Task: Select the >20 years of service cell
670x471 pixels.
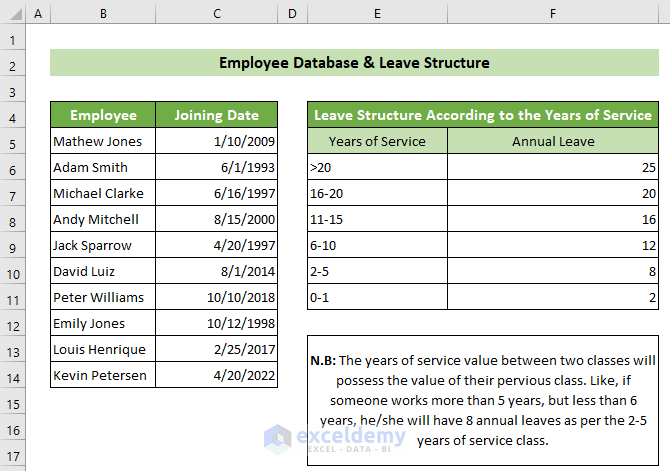Action: 376,167
